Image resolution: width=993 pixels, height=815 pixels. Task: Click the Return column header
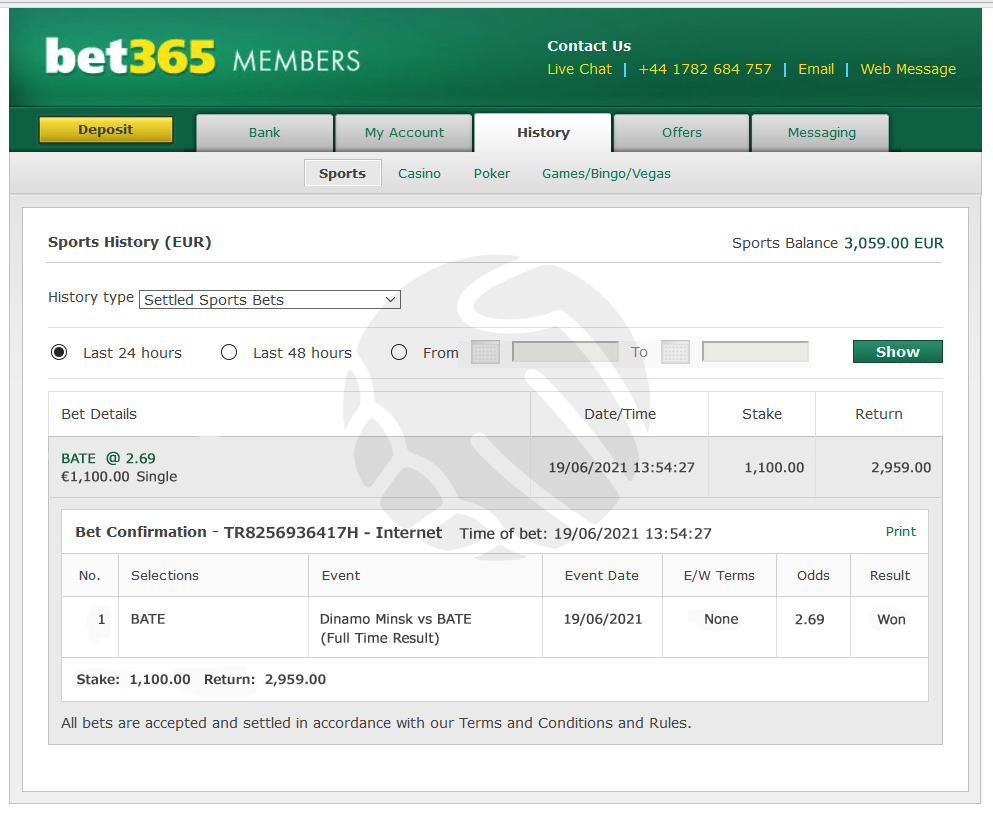click(x=878, y=414)
